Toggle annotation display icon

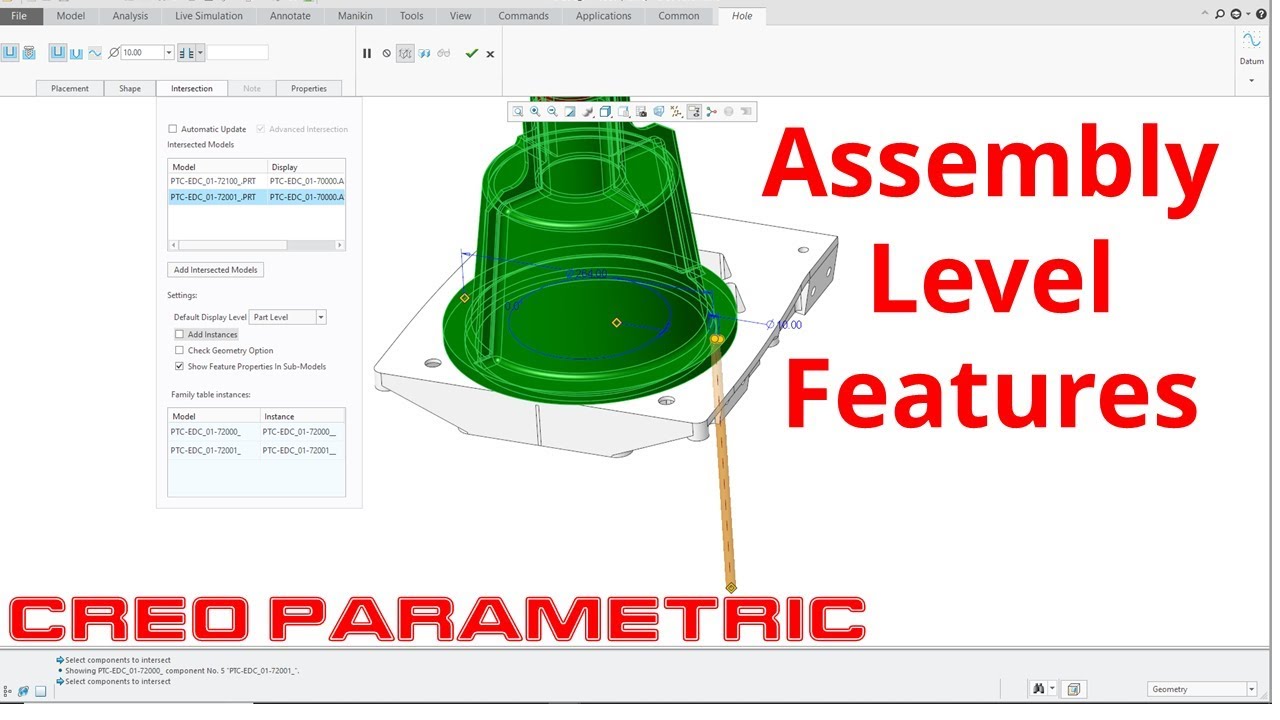tap(694, 111)
